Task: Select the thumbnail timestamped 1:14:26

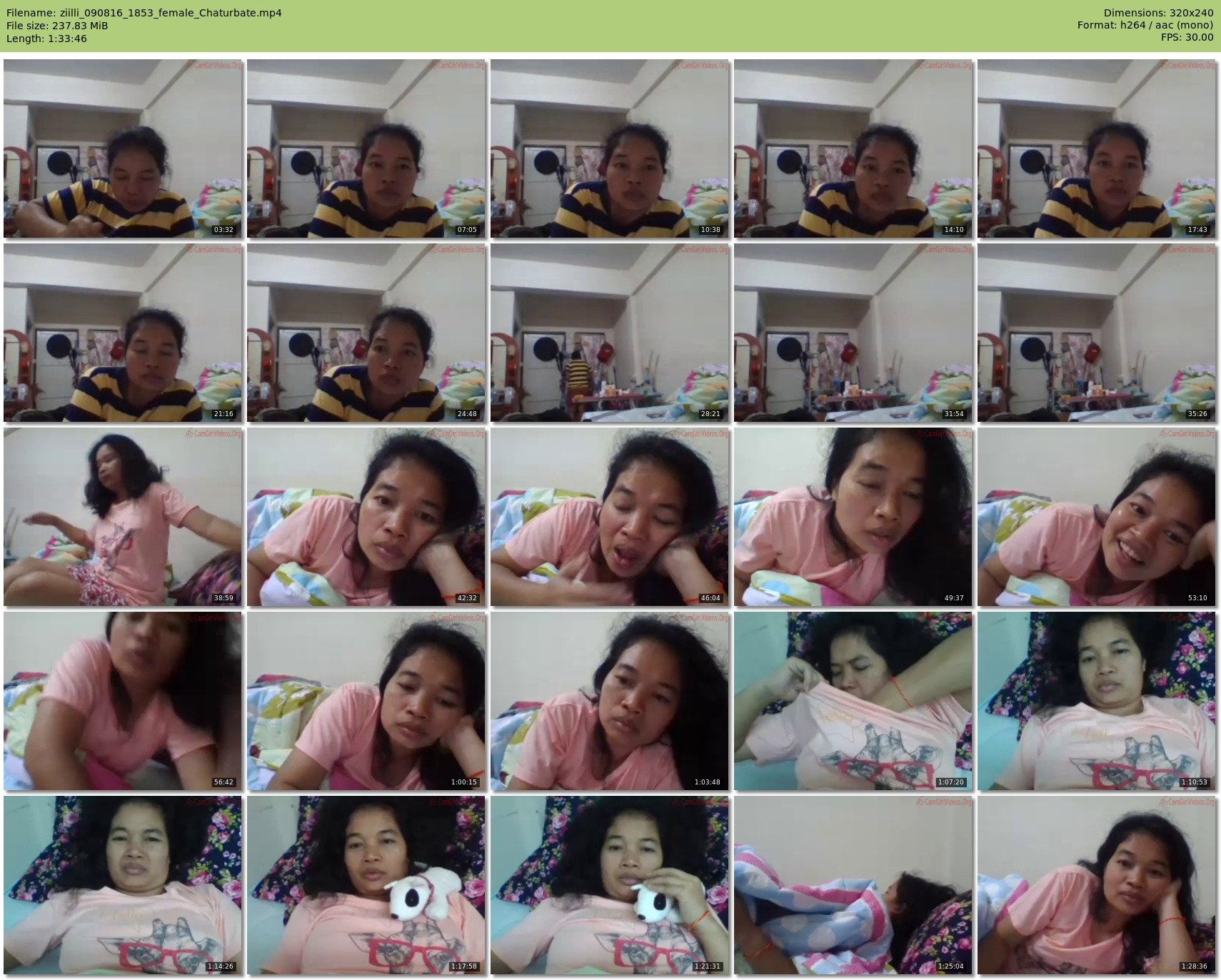Action: tap(123, 885)
